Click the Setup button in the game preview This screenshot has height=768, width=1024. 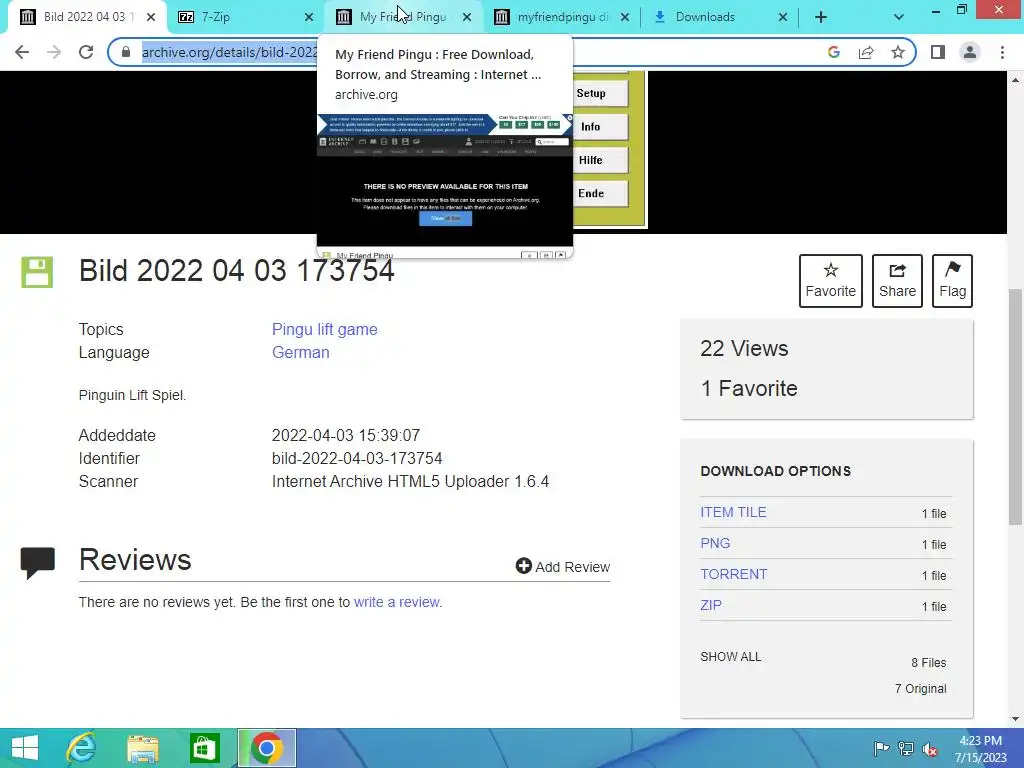pyautogui.click(x=598, y=93)
